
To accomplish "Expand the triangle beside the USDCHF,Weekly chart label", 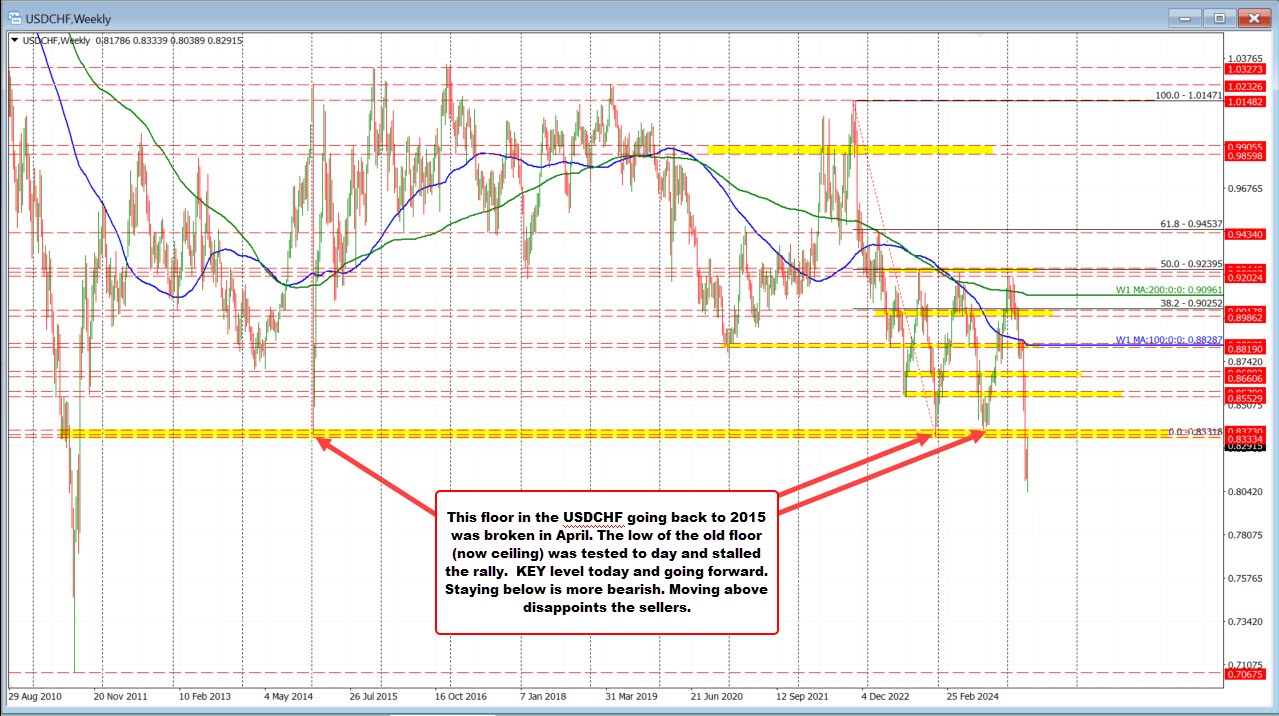I will click(x=13, y=40).
